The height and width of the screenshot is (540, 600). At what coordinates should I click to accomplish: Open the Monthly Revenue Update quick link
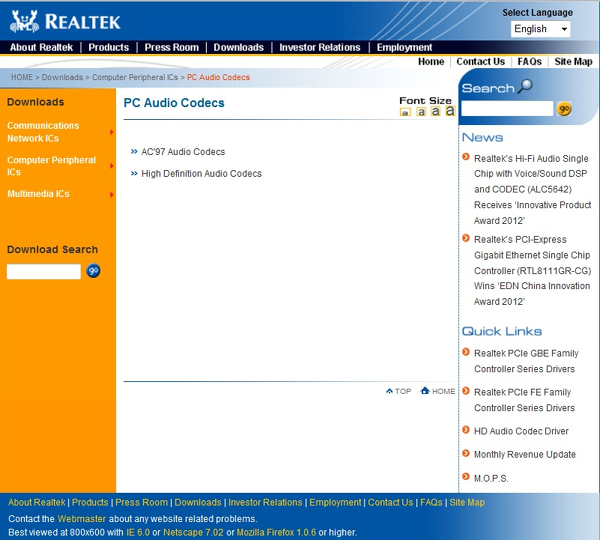pyautogui.click(x=525, y=454)
